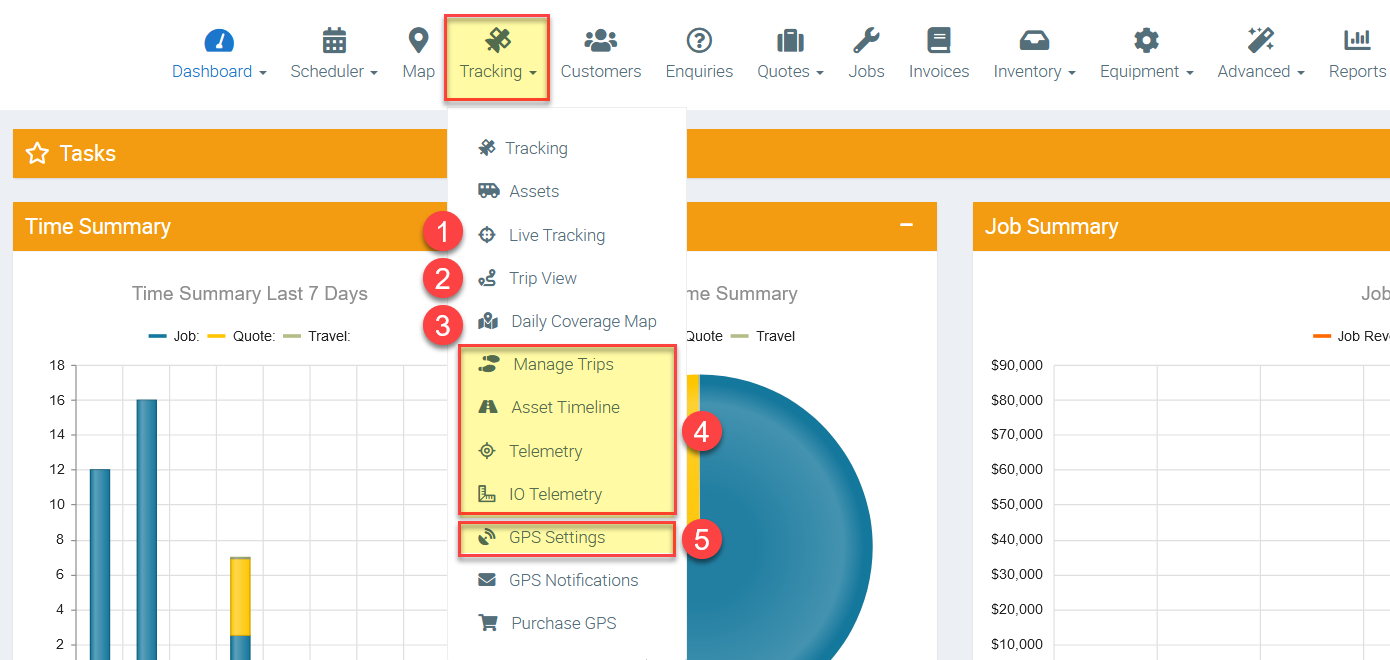
Task: Click the Invoices book icon
Action: 938,41
